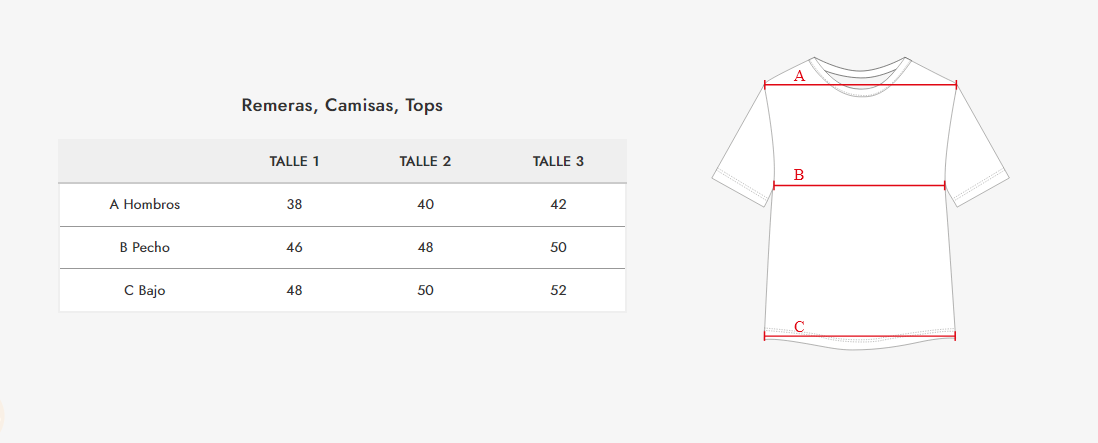Click the 'B Pecho' row label
Image resolution: width=1098 pixels, height=443 pixels.
click(145, 248)
